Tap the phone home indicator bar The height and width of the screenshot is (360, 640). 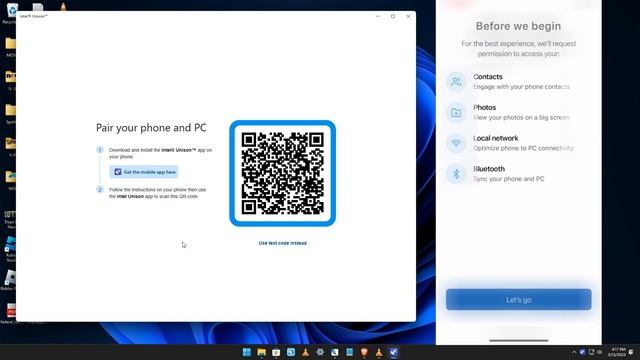click(518, 340)
